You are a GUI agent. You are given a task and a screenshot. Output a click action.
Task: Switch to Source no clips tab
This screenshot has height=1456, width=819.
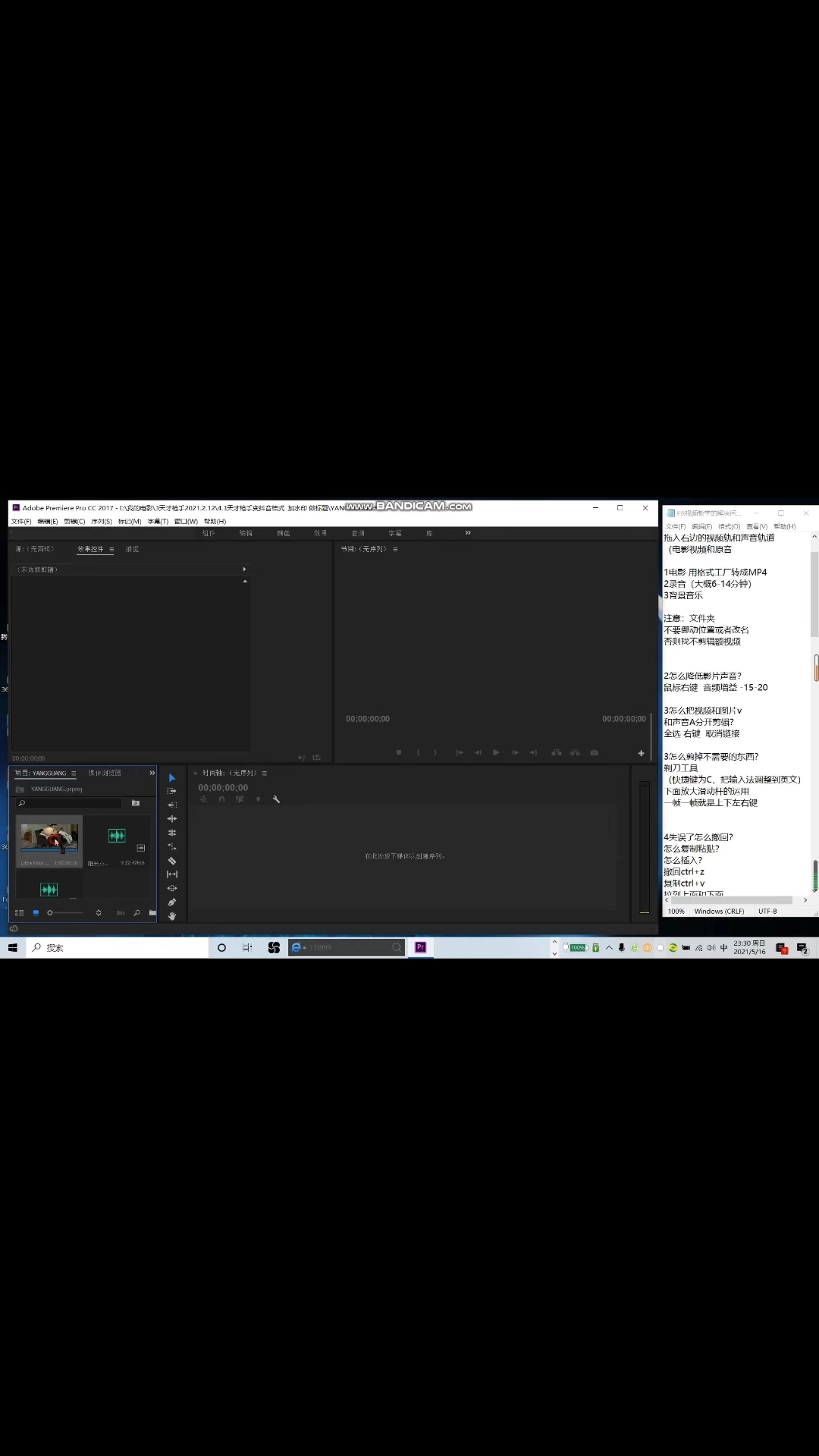point(35,549)
